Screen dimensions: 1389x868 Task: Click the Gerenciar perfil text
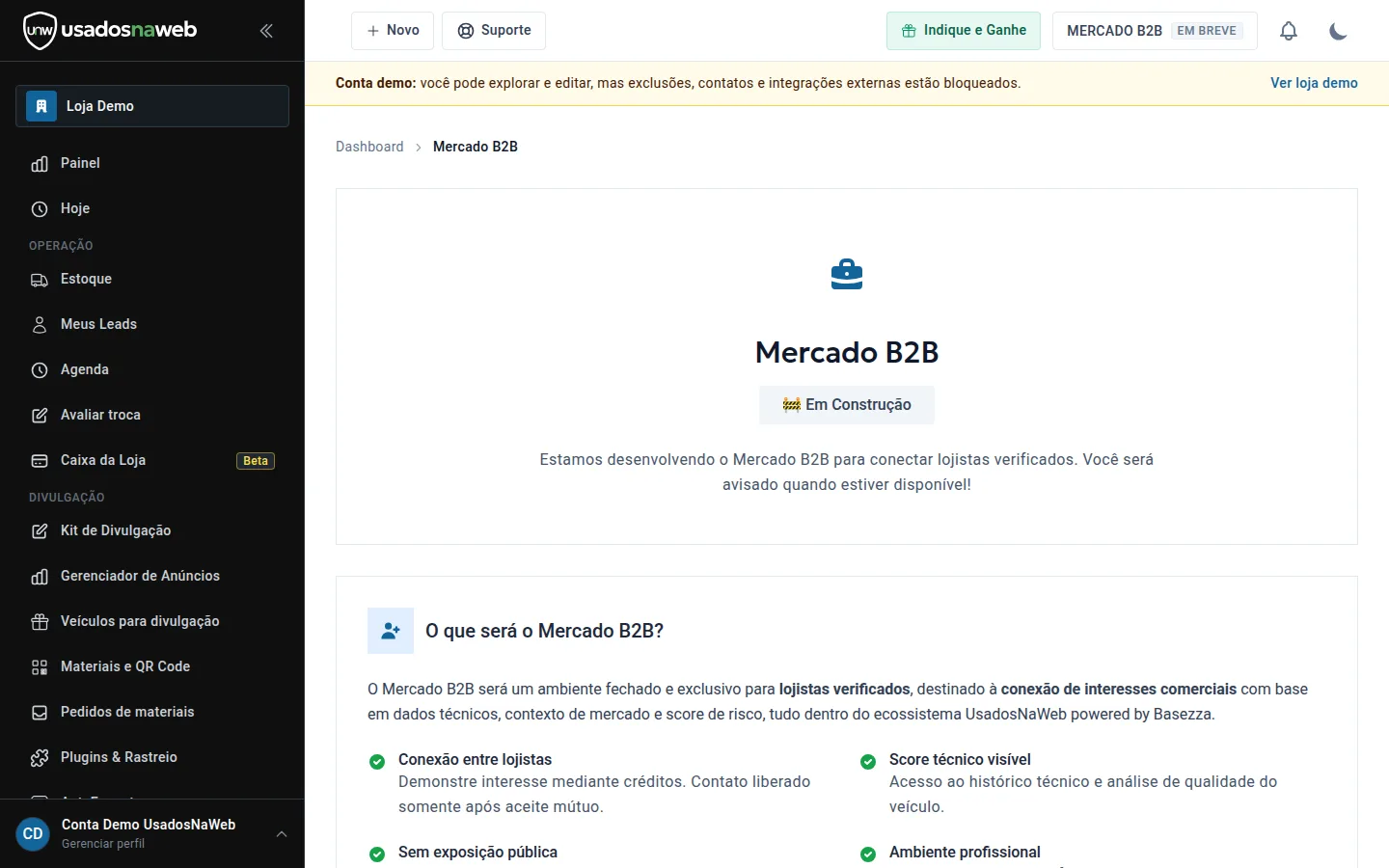click(103, 844)
